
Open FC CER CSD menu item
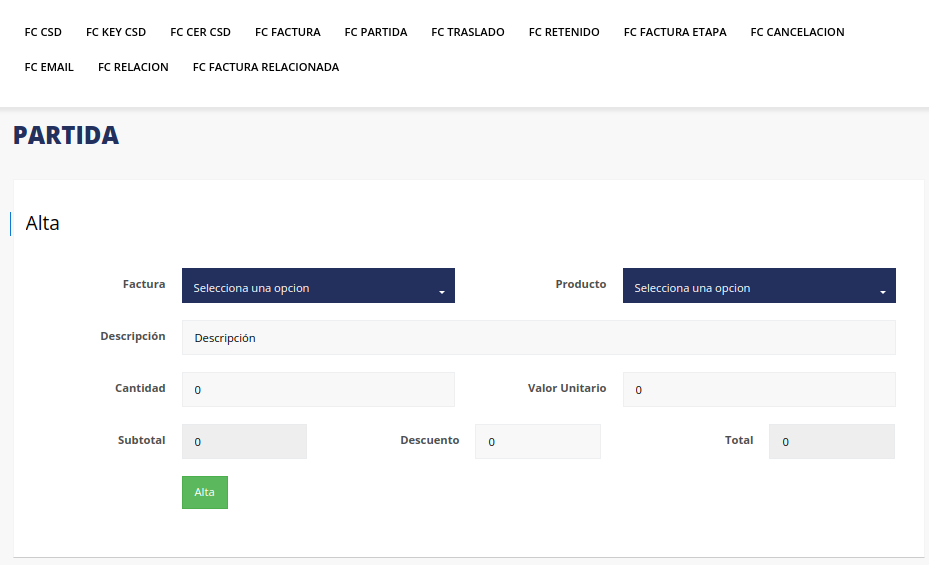pyautogui.click(x=200, y=32)
